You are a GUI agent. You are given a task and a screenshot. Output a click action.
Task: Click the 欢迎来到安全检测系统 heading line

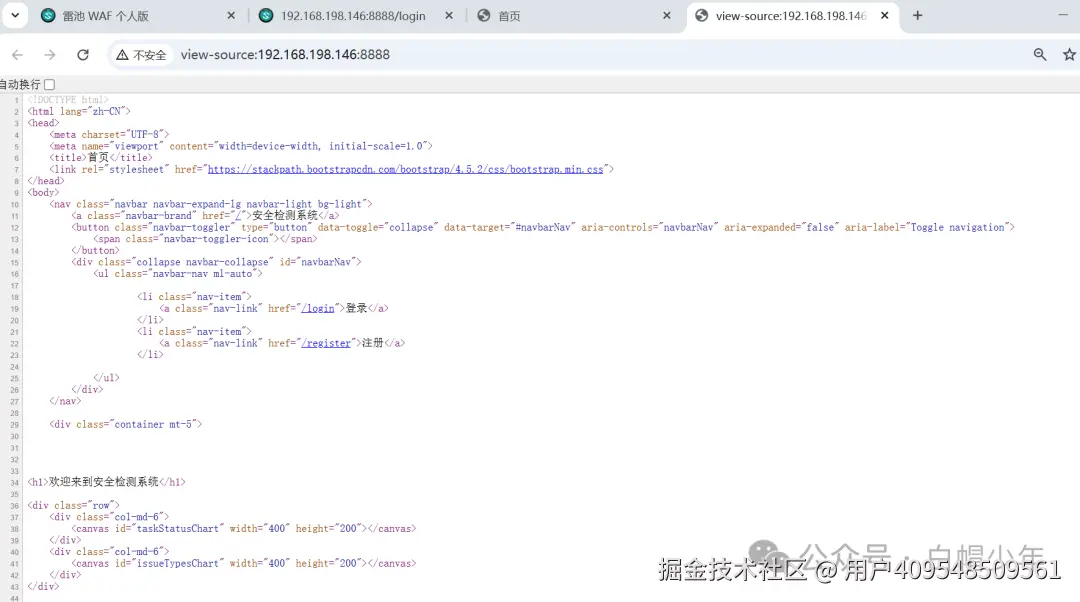[106, 482]
